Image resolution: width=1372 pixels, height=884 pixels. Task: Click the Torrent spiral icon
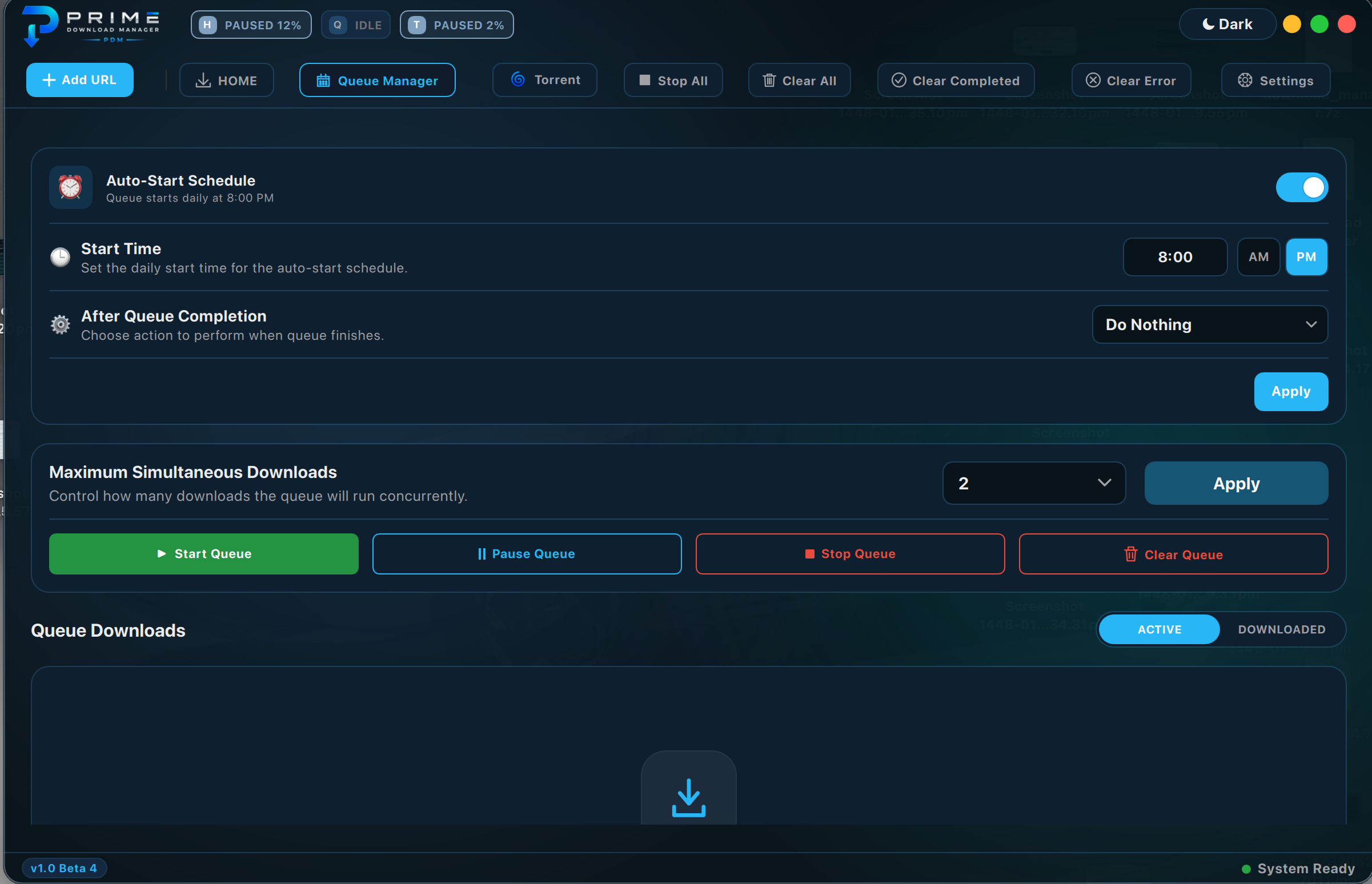(518, 79)
